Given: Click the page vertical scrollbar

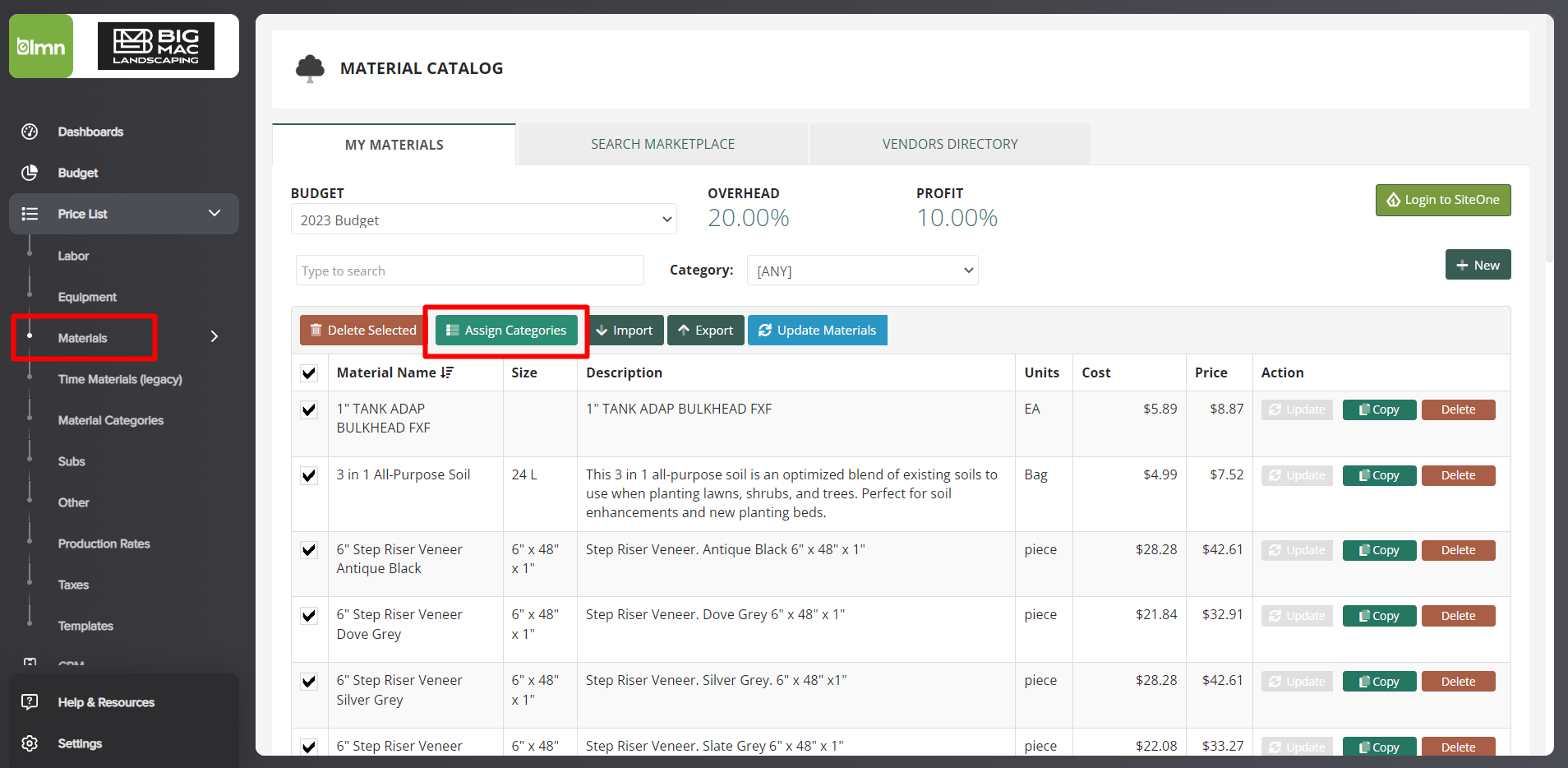Looking at the screenshot, I should tap(1549, 140).
